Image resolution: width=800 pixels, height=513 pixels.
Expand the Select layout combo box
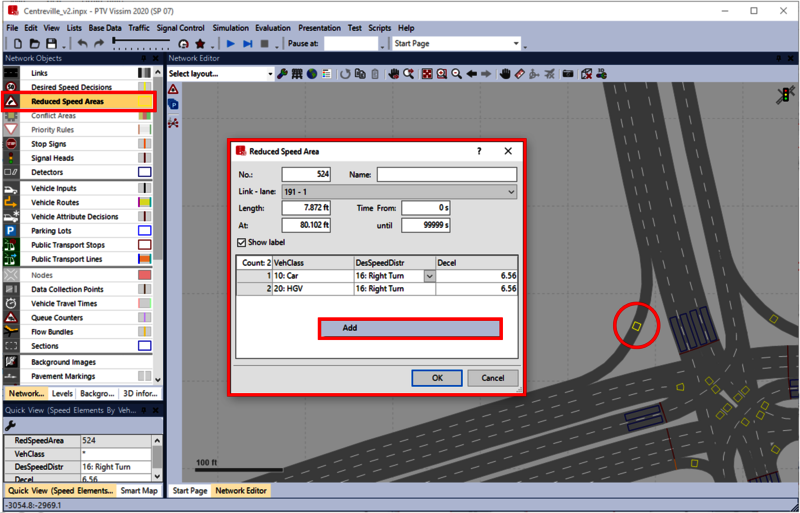[269, 74]
